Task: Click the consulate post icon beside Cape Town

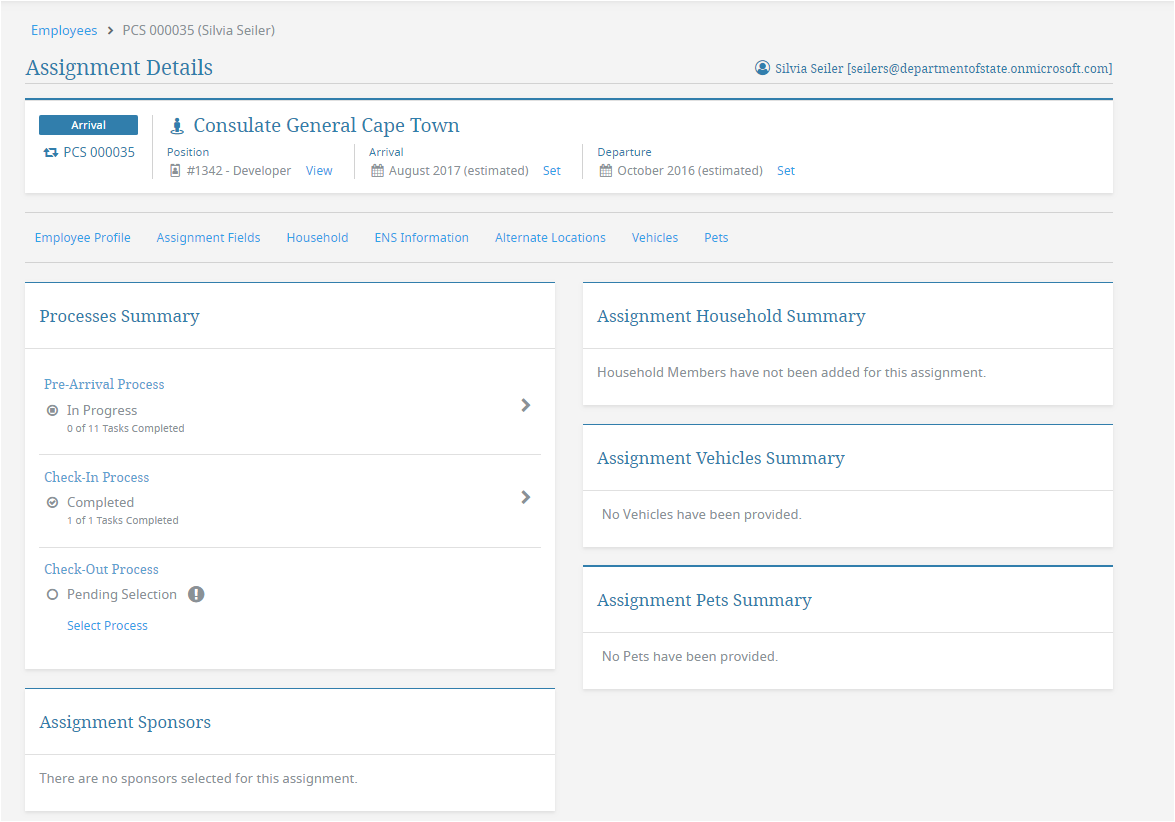Action: coord(177,126)
